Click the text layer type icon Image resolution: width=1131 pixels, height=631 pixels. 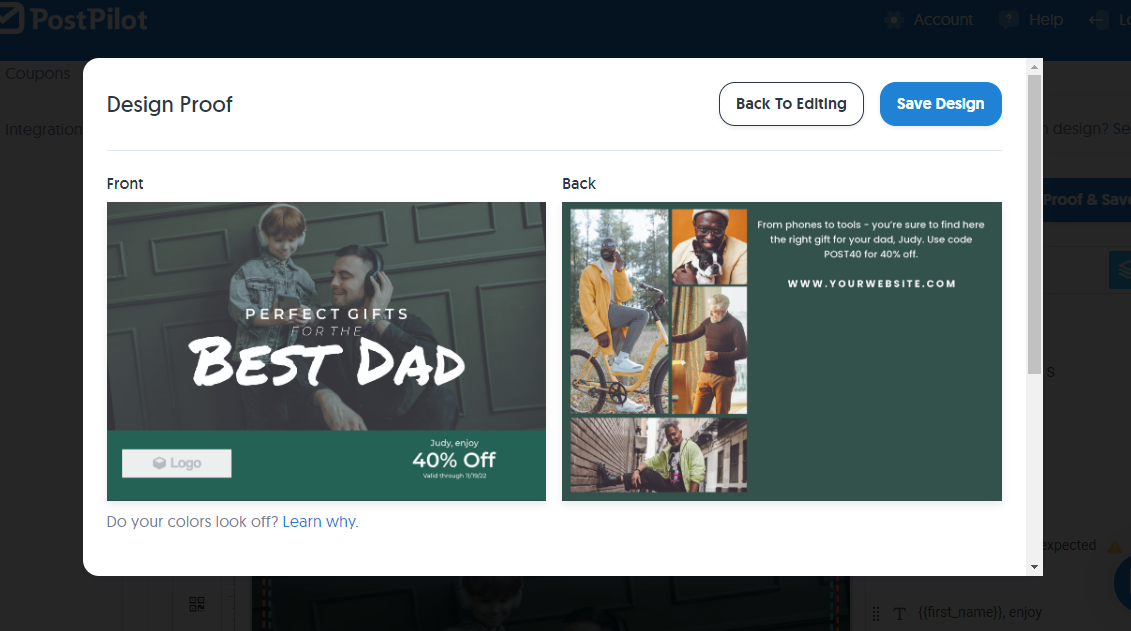click(x=899, y=614)
